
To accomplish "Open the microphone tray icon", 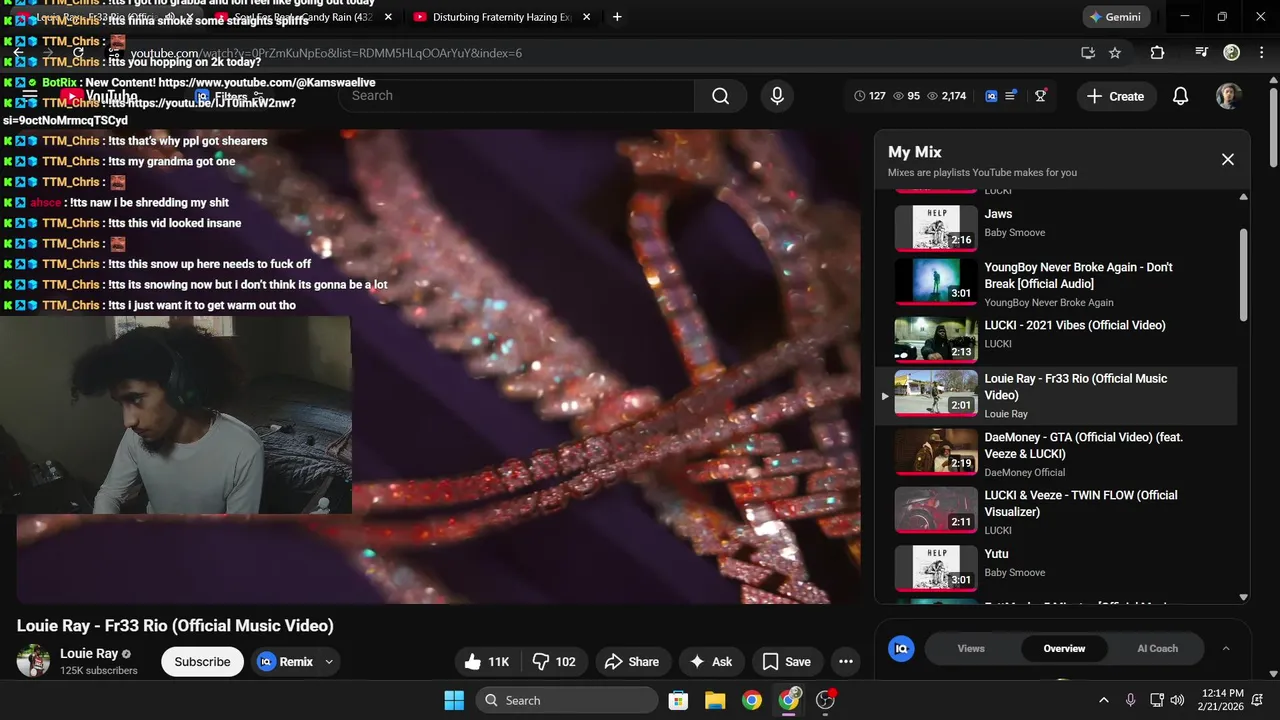I will click(1131, 700).
